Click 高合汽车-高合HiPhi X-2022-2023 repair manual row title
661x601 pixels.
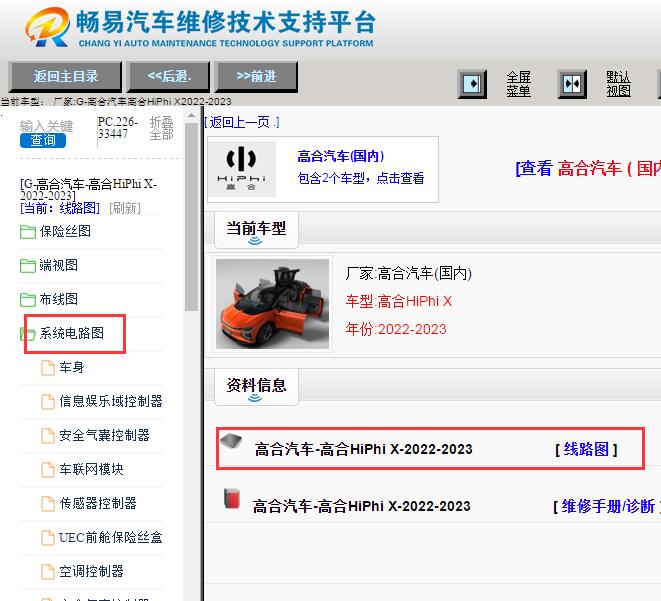[362, 506]
